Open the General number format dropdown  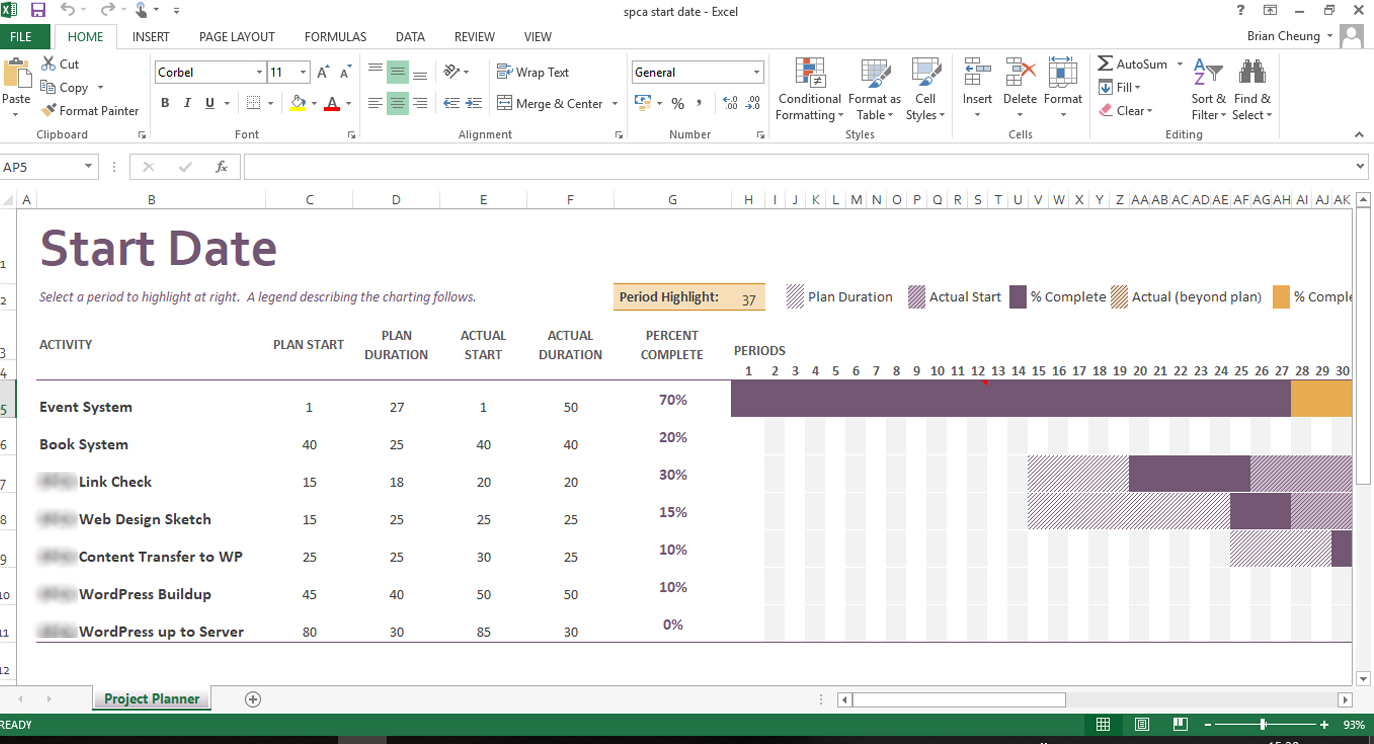[x=756, y=72]
